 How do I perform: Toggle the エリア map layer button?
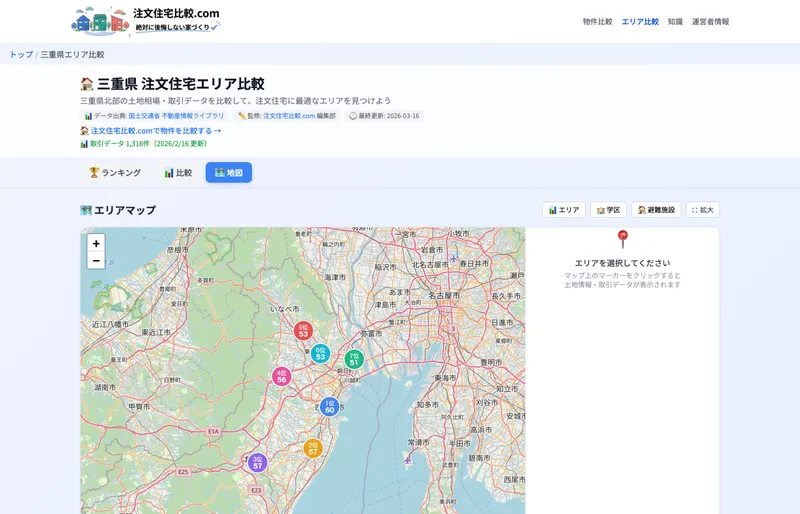click(x=564, y=210)
